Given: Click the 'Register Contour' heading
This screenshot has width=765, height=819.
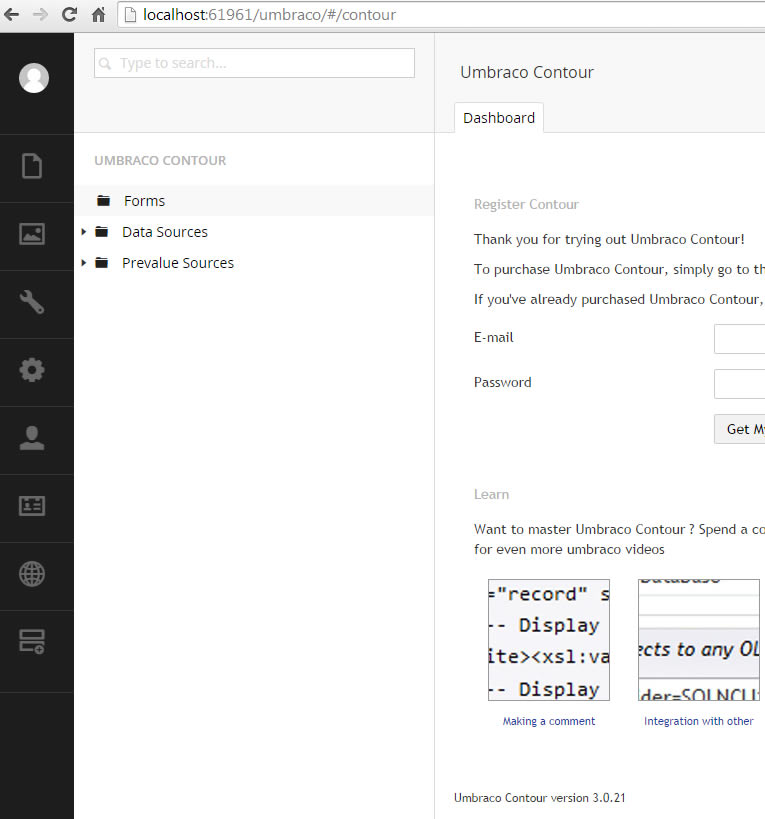Looking at the screenshot, I should [x=526, y=204].
